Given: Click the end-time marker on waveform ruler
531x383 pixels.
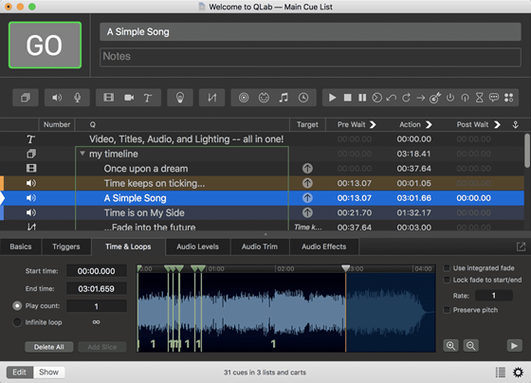Looking at the screenshot, I should click(345, 268).
